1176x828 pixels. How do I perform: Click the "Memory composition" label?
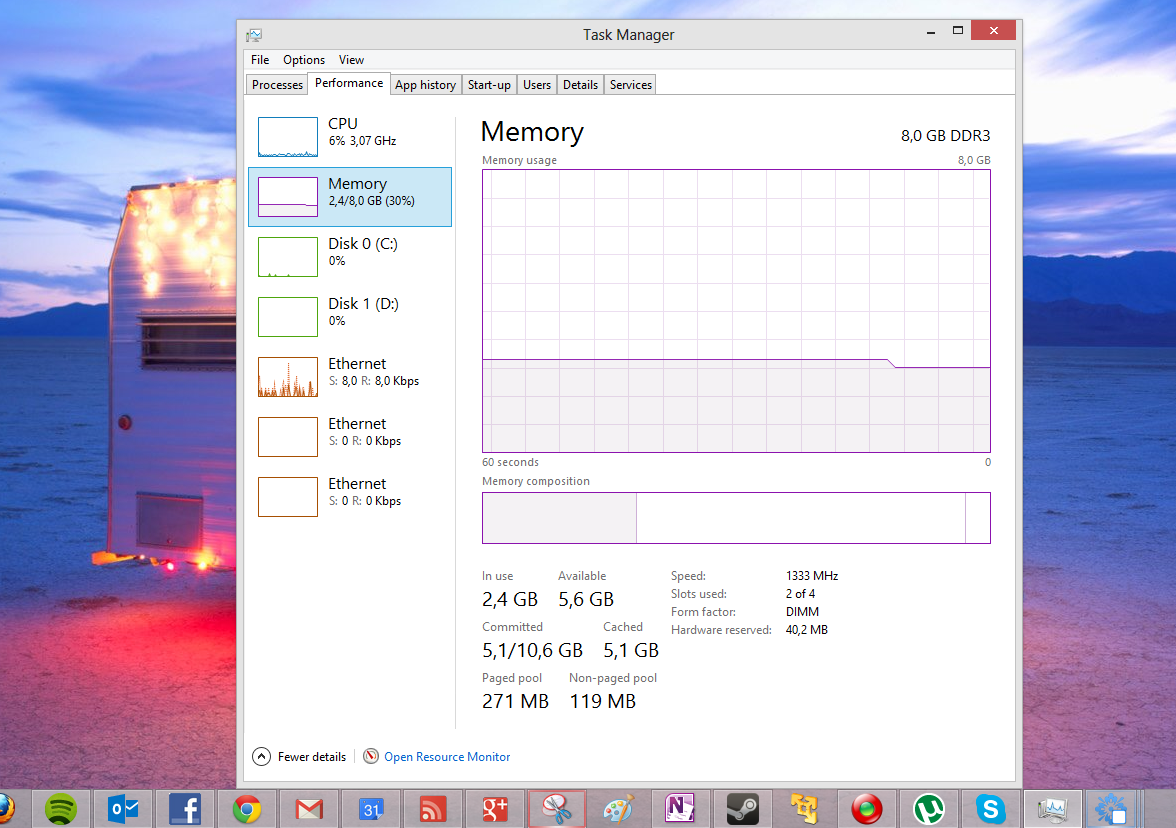pyautogui.click(x=536, y=481)
